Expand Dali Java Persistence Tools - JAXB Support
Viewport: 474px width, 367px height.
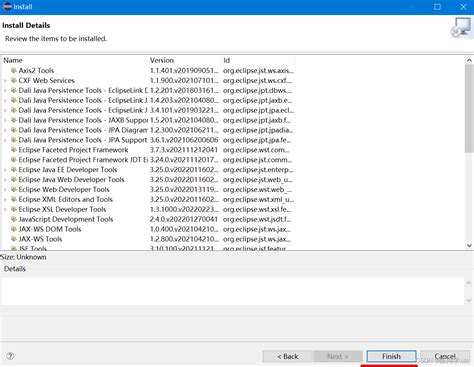click(x=5, y=120)
